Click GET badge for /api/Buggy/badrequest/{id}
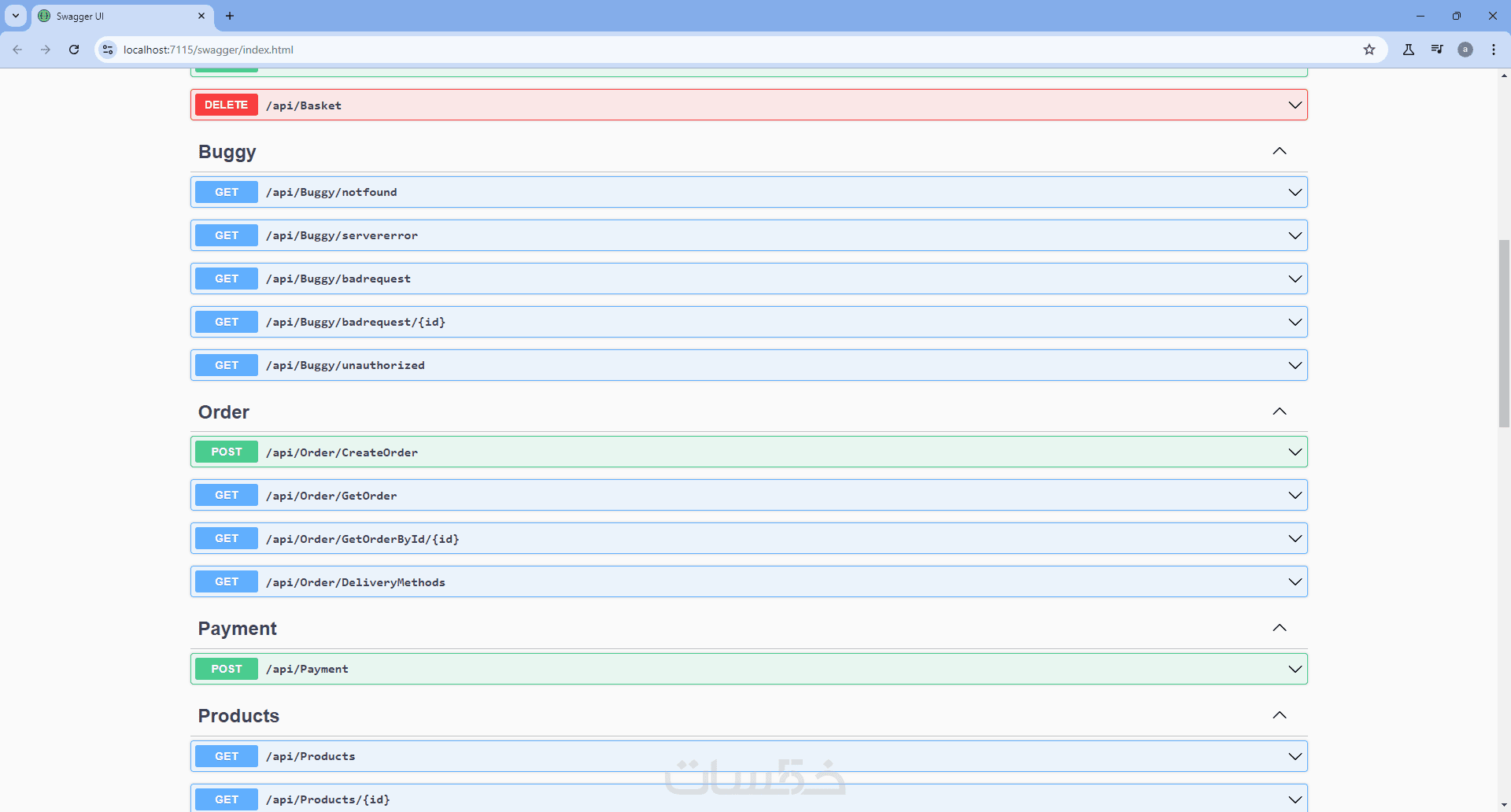 tap(227, 322)
